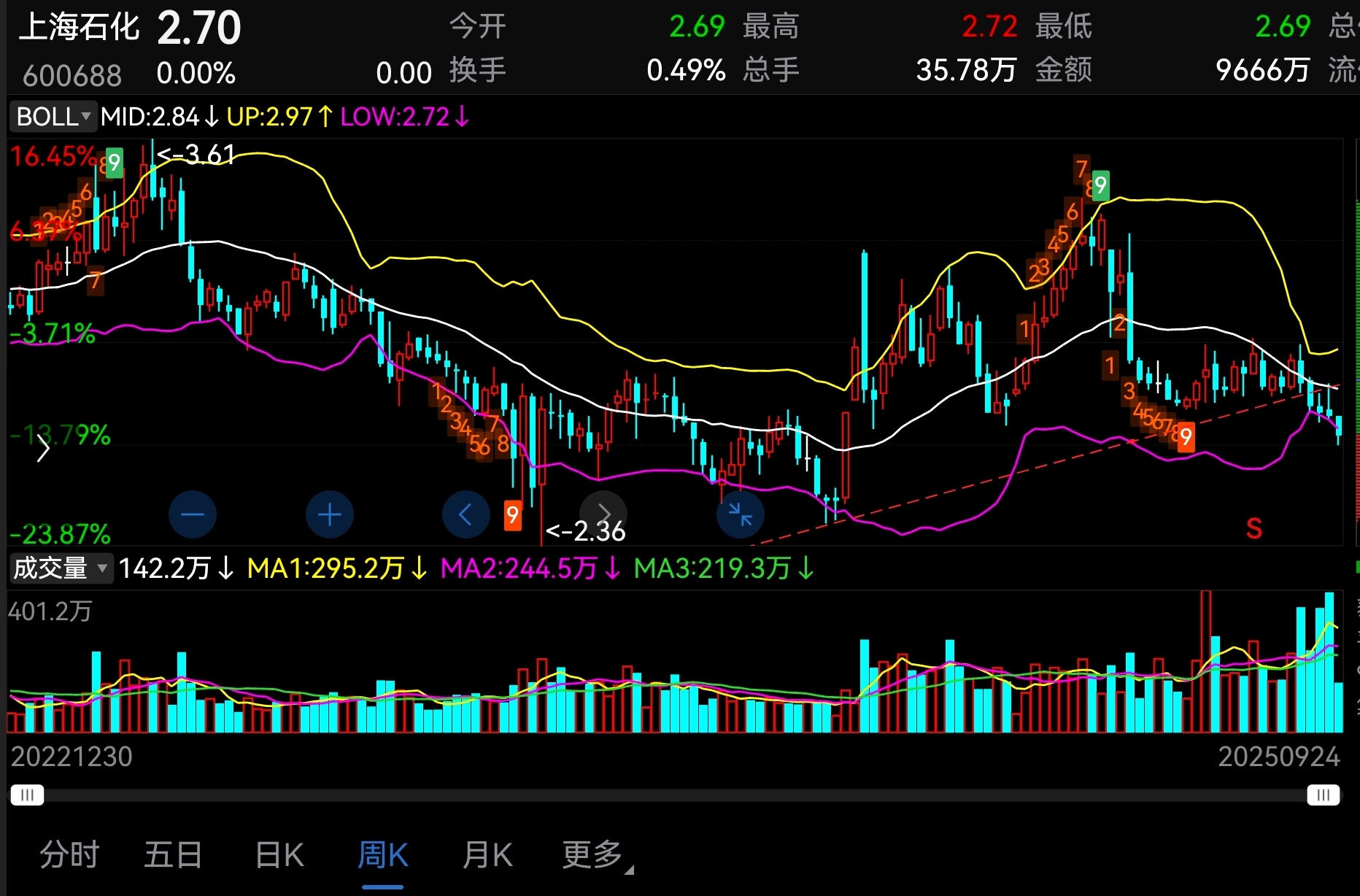This screenshot has height=896, width=1360.
Task: Click the stock code 600688
Action: [72, 75]
